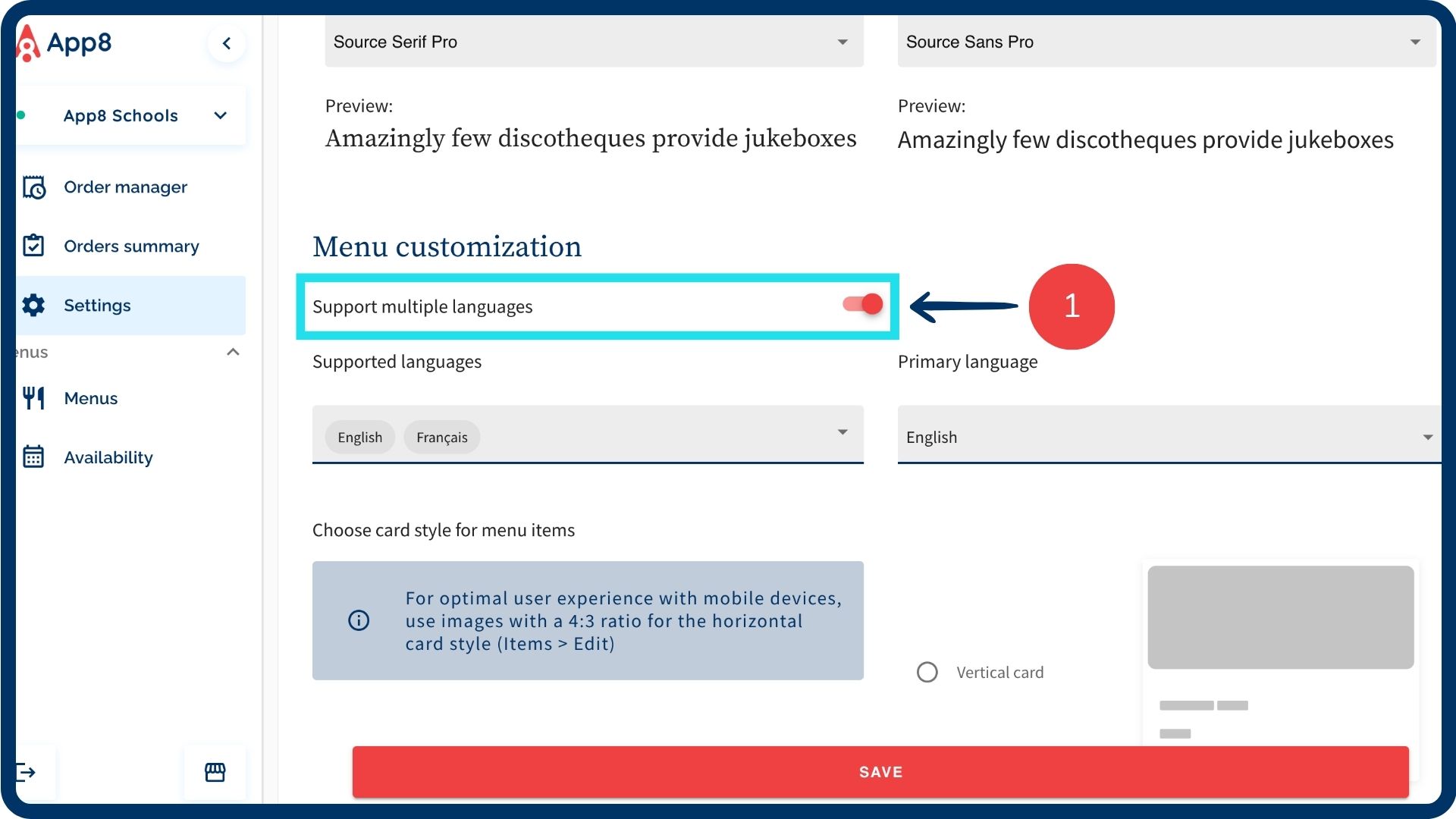Expand the App8 Schools venue dropdown
Viewport: 1456px width, 819px height.
click(220, 116)
